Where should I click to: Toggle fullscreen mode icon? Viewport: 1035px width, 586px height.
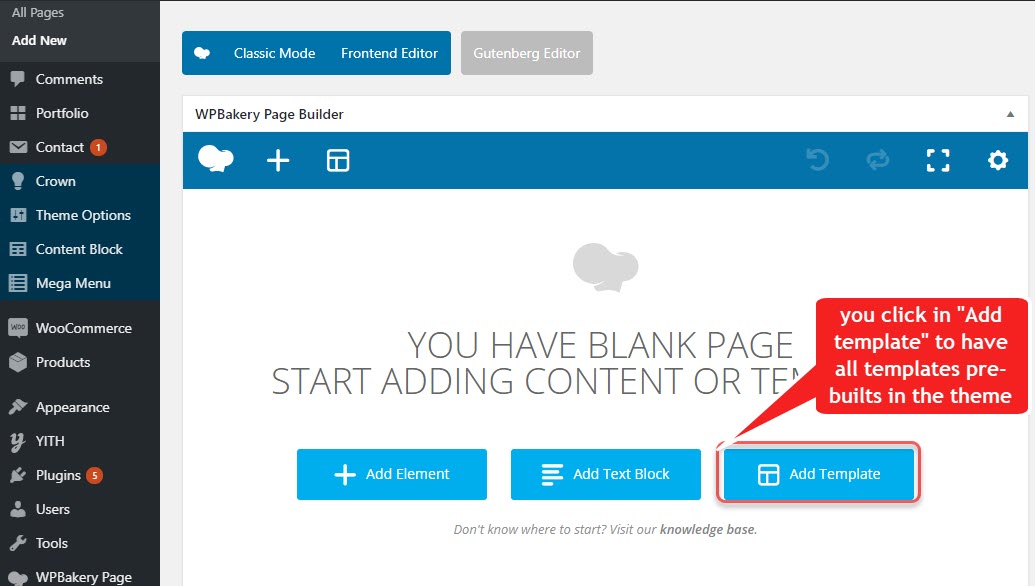[x=938, y=160]
